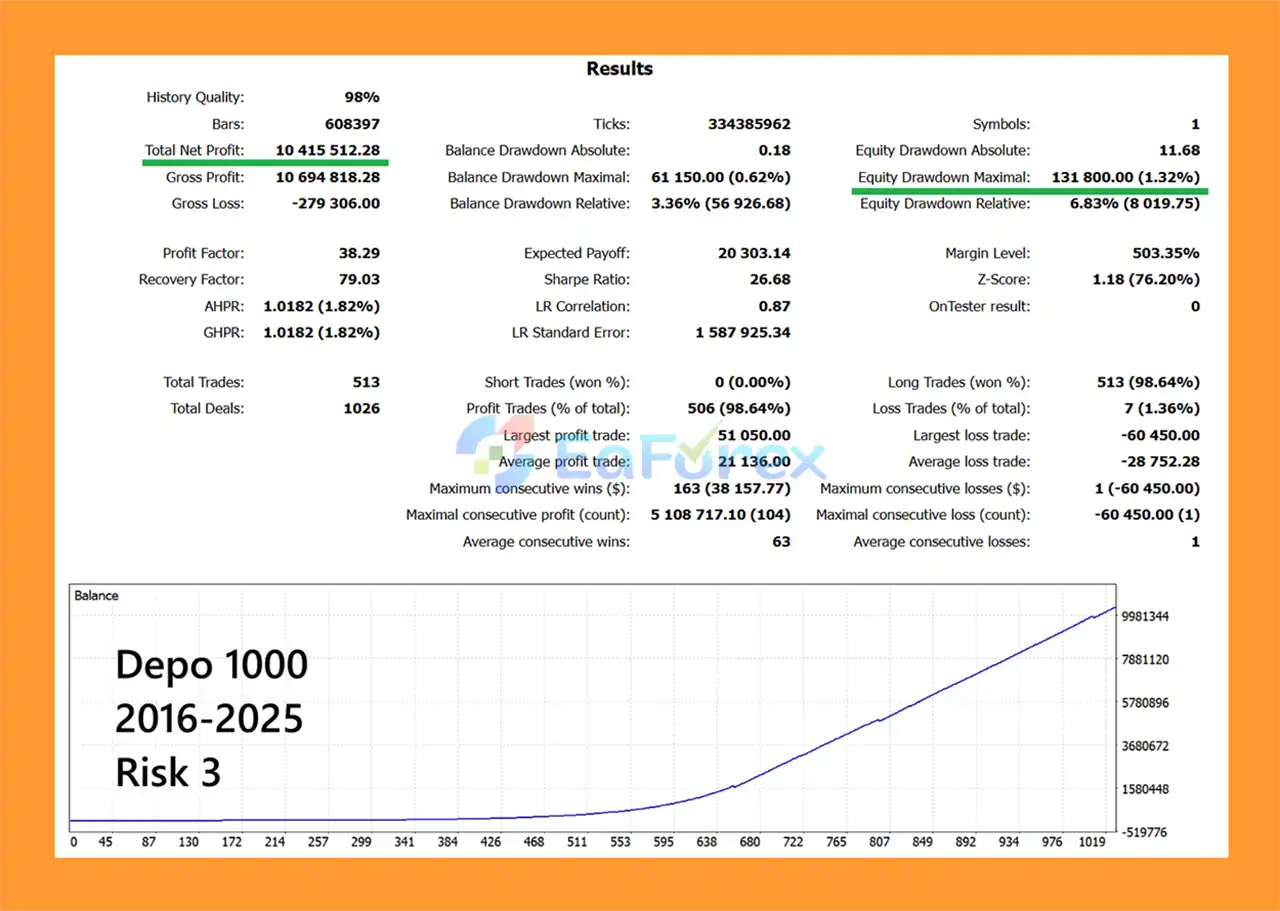Click the Results heading
This screenshot has width=1280, height=911.
click(619, 69)
